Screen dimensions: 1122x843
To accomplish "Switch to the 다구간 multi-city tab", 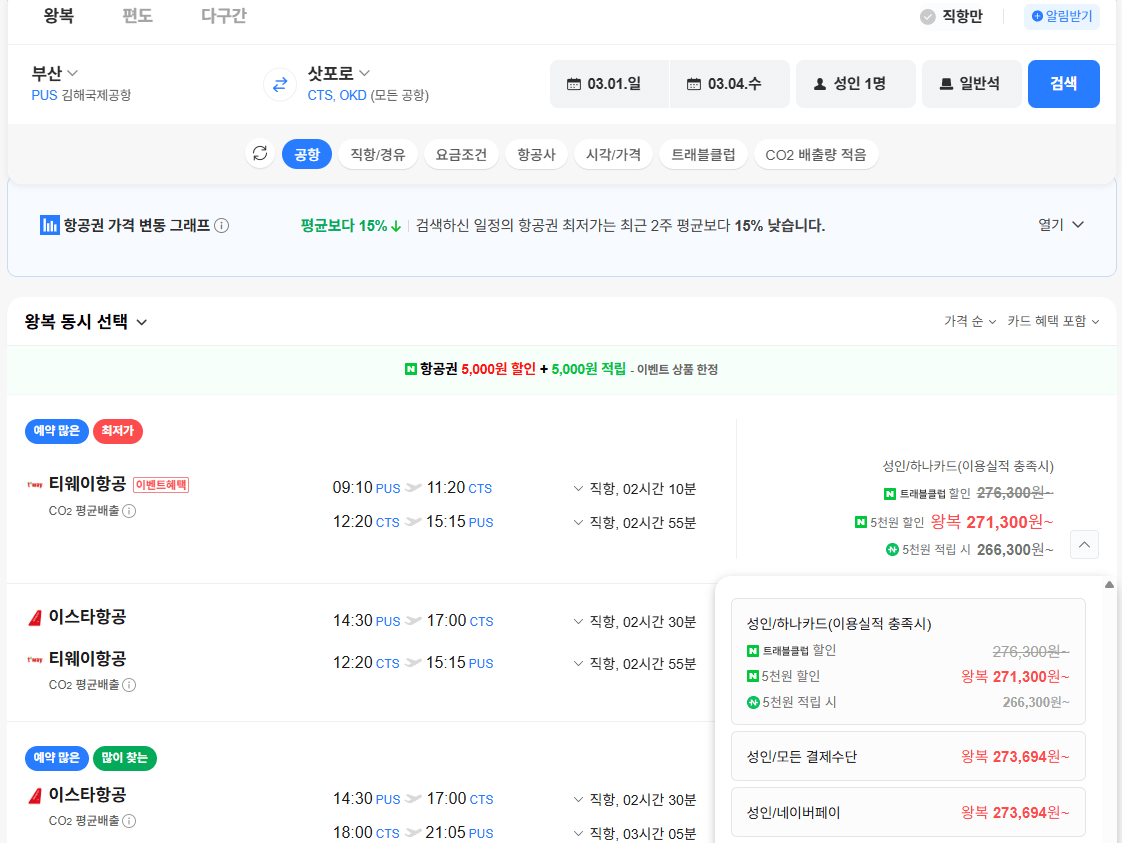I will click(x=223, y=16).
